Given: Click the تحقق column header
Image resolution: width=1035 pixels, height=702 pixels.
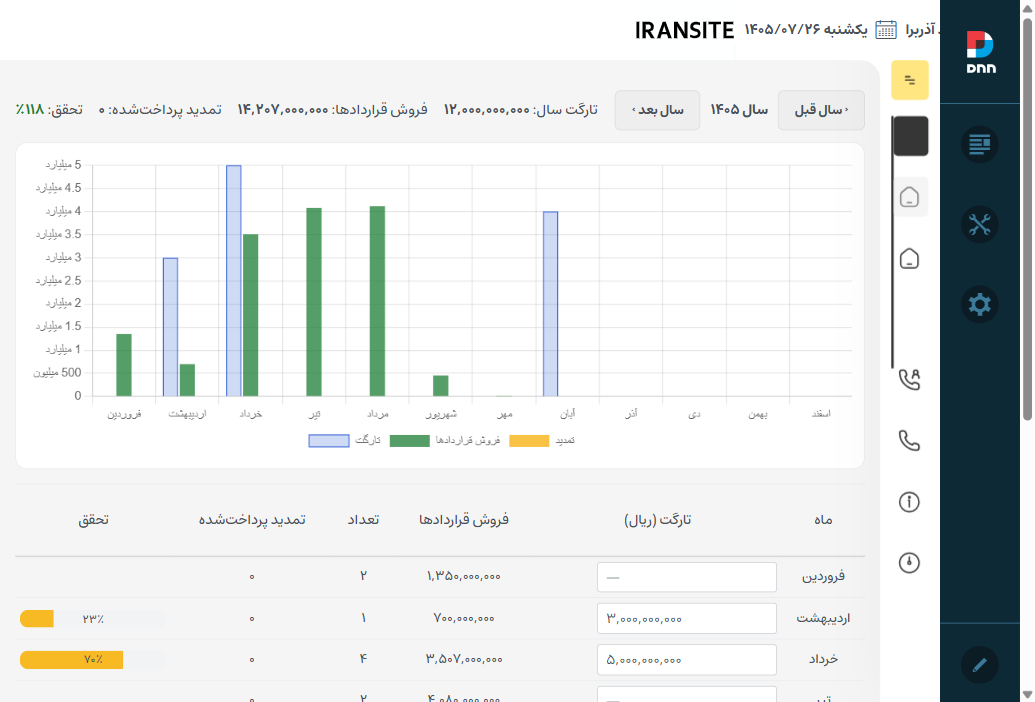Looking at the screenshot, I should [x=93, y=520].
